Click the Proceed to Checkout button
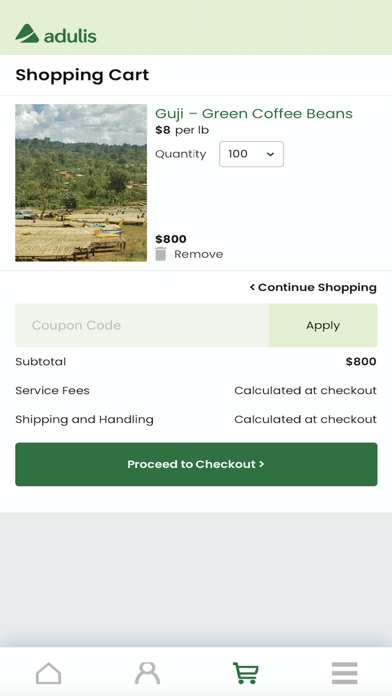 click(196, 464)
